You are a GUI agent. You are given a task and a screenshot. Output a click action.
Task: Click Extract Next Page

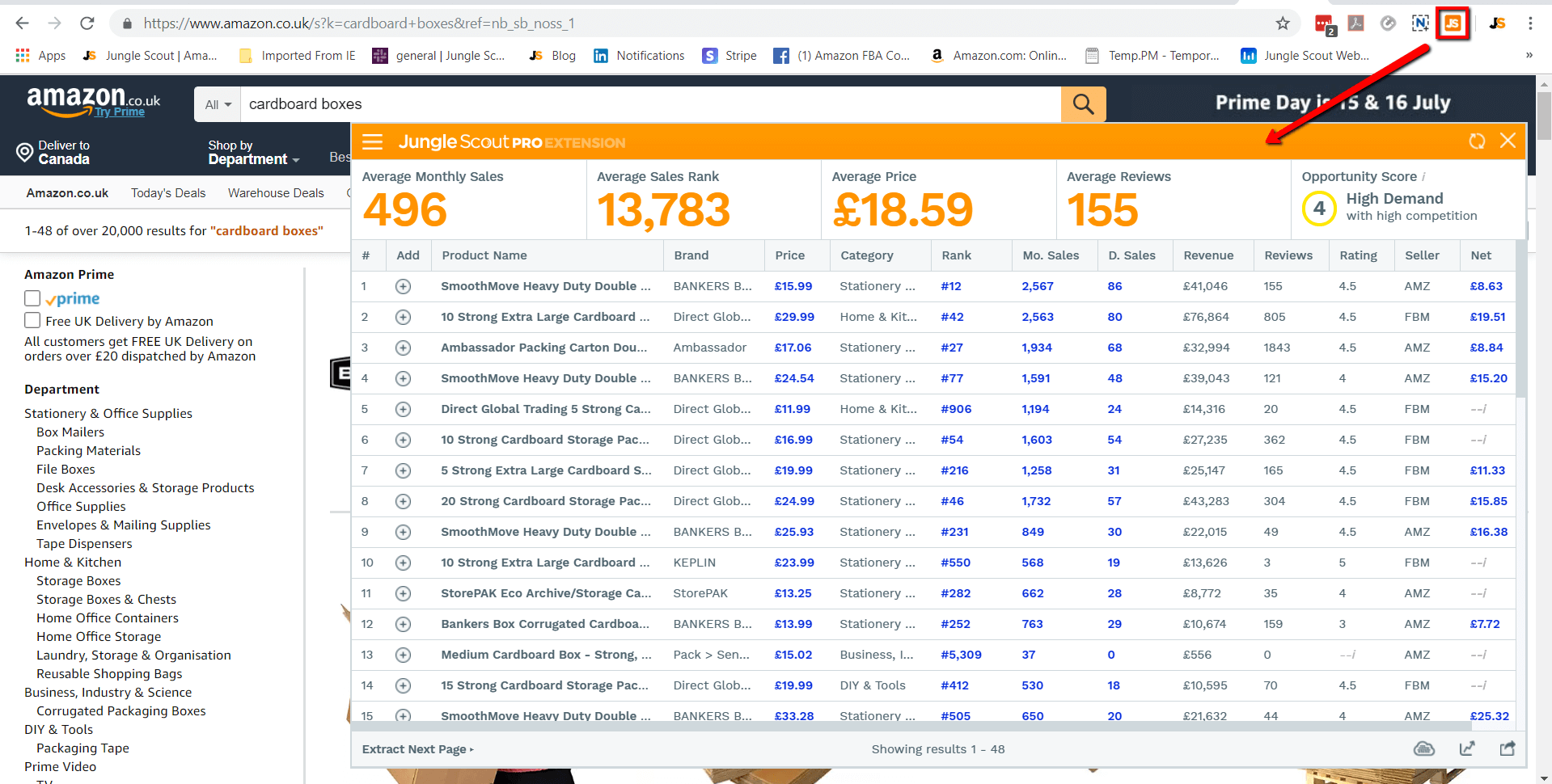(x=417, y=749)
